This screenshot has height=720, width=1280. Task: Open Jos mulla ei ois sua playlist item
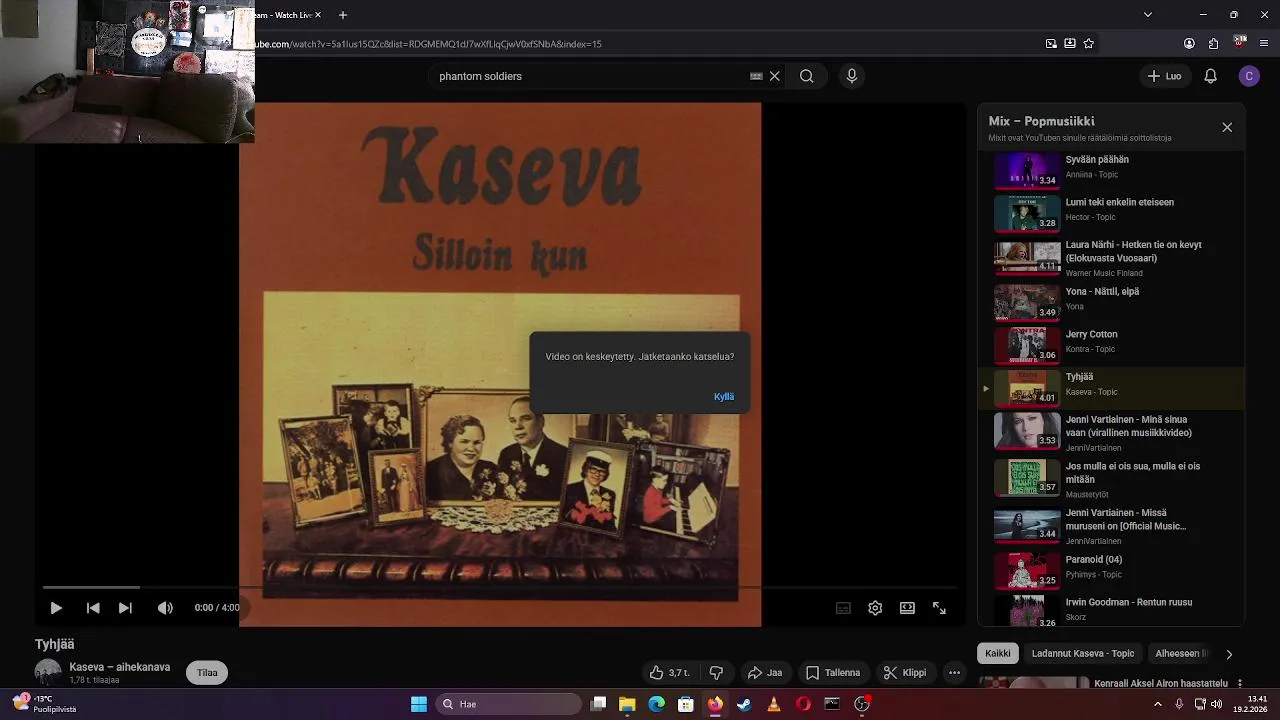(1110, 478)
